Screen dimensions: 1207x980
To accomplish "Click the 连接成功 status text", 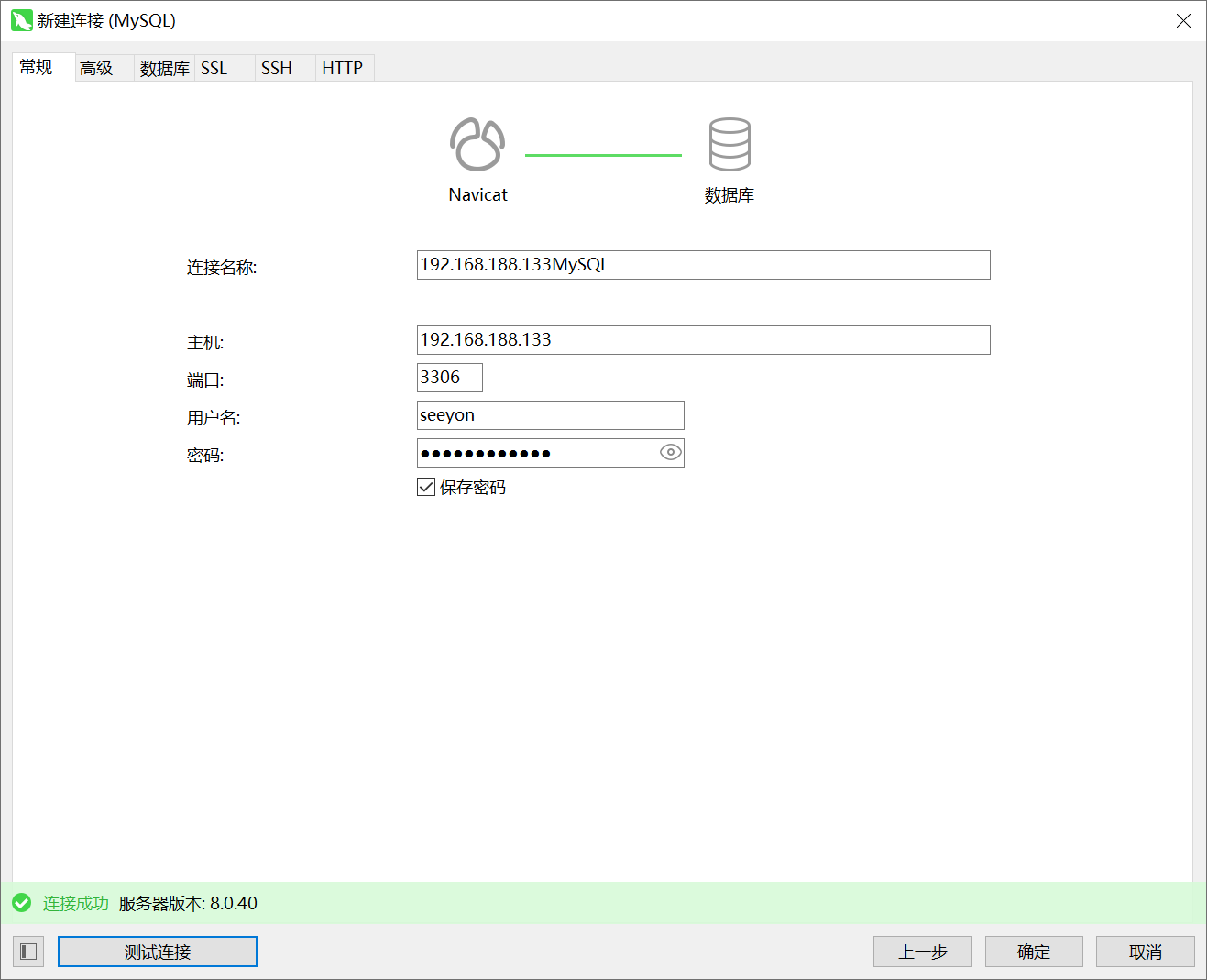I will pos(76,903).
